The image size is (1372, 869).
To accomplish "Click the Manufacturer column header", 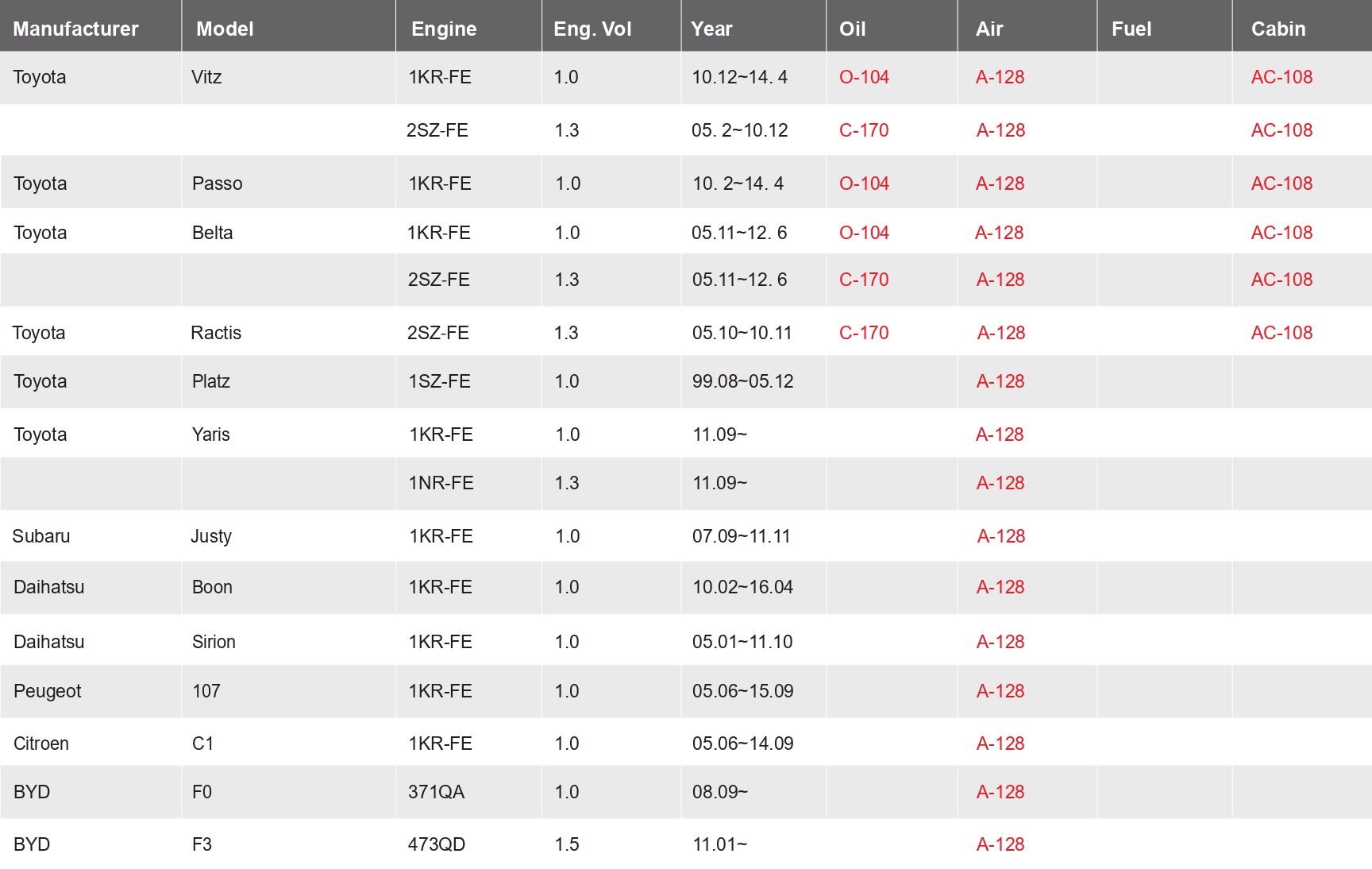I will click(75, 29).
